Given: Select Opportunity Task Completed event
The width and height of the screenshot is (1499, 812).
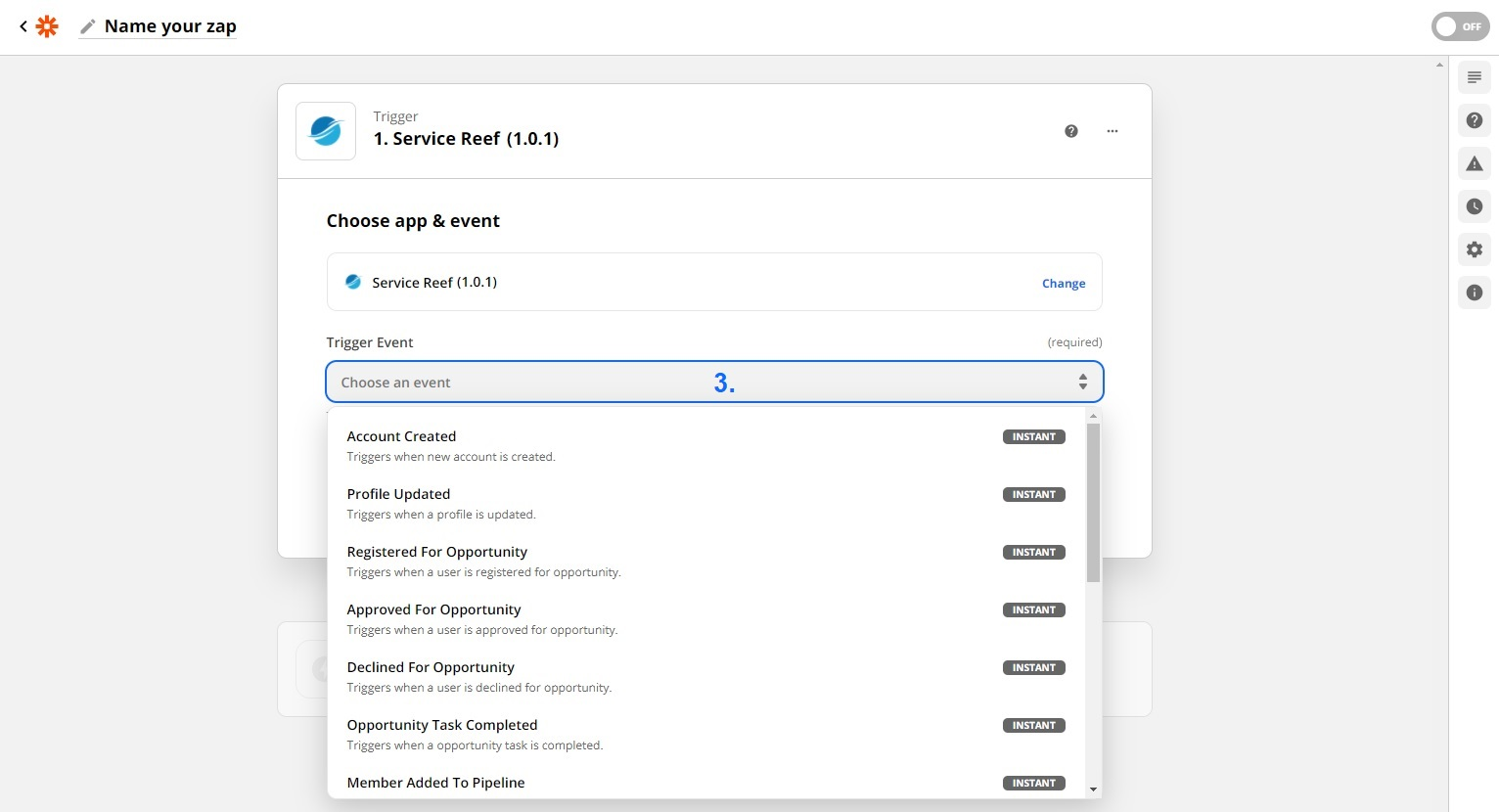Looking at the screenshot, I should coord(705,735).
